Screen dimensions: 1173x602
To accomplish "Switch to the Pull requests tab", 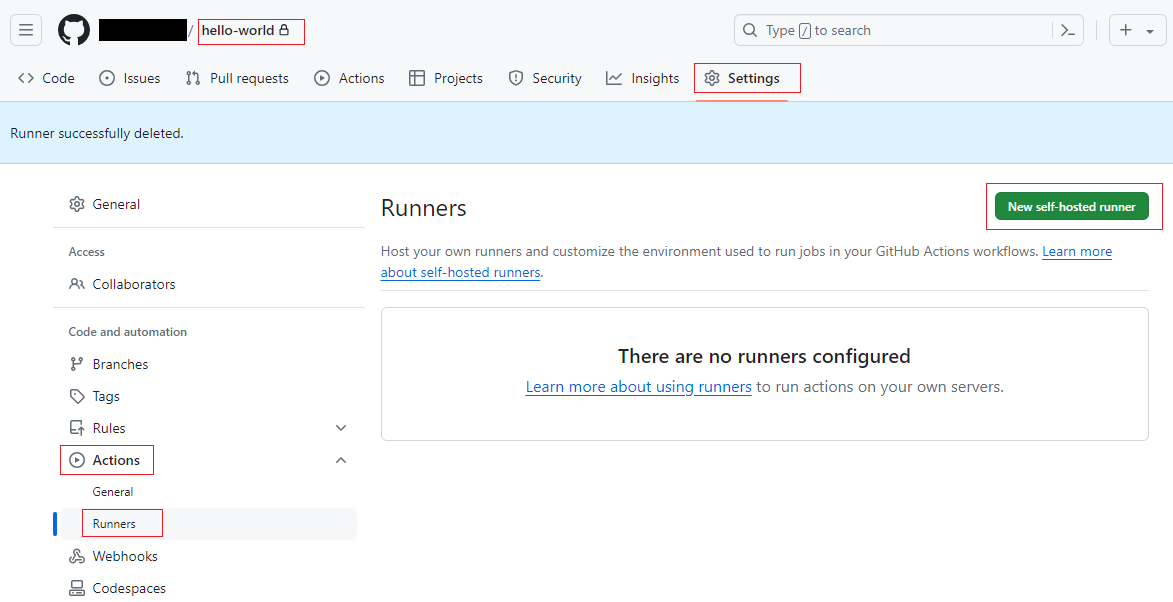I will 237,79.
